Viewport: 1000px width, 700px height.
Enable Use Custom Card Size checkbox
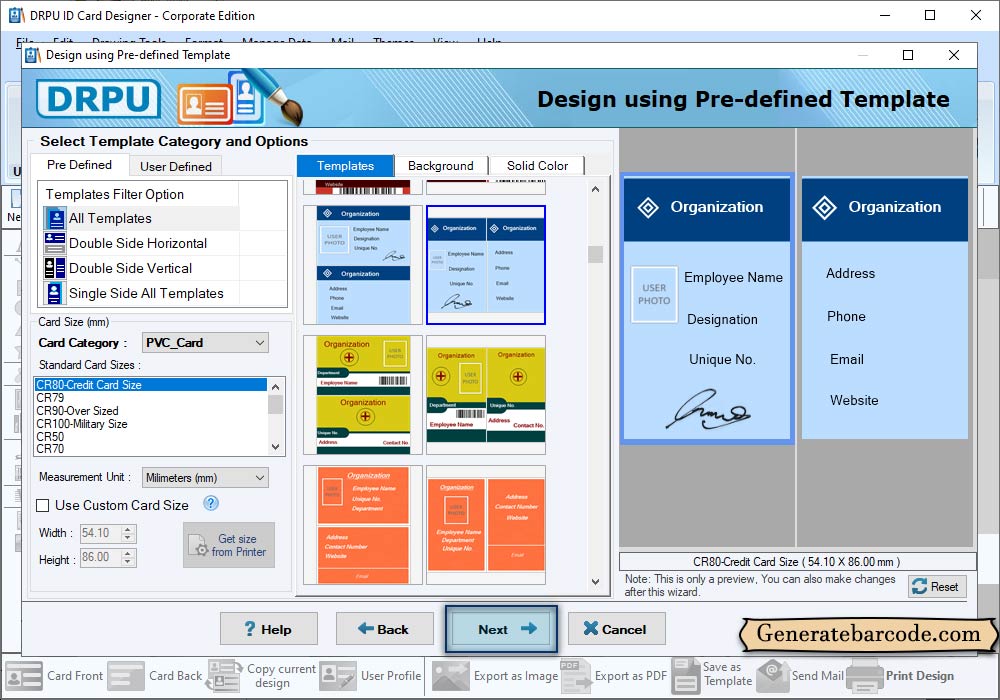coord(43,506)
